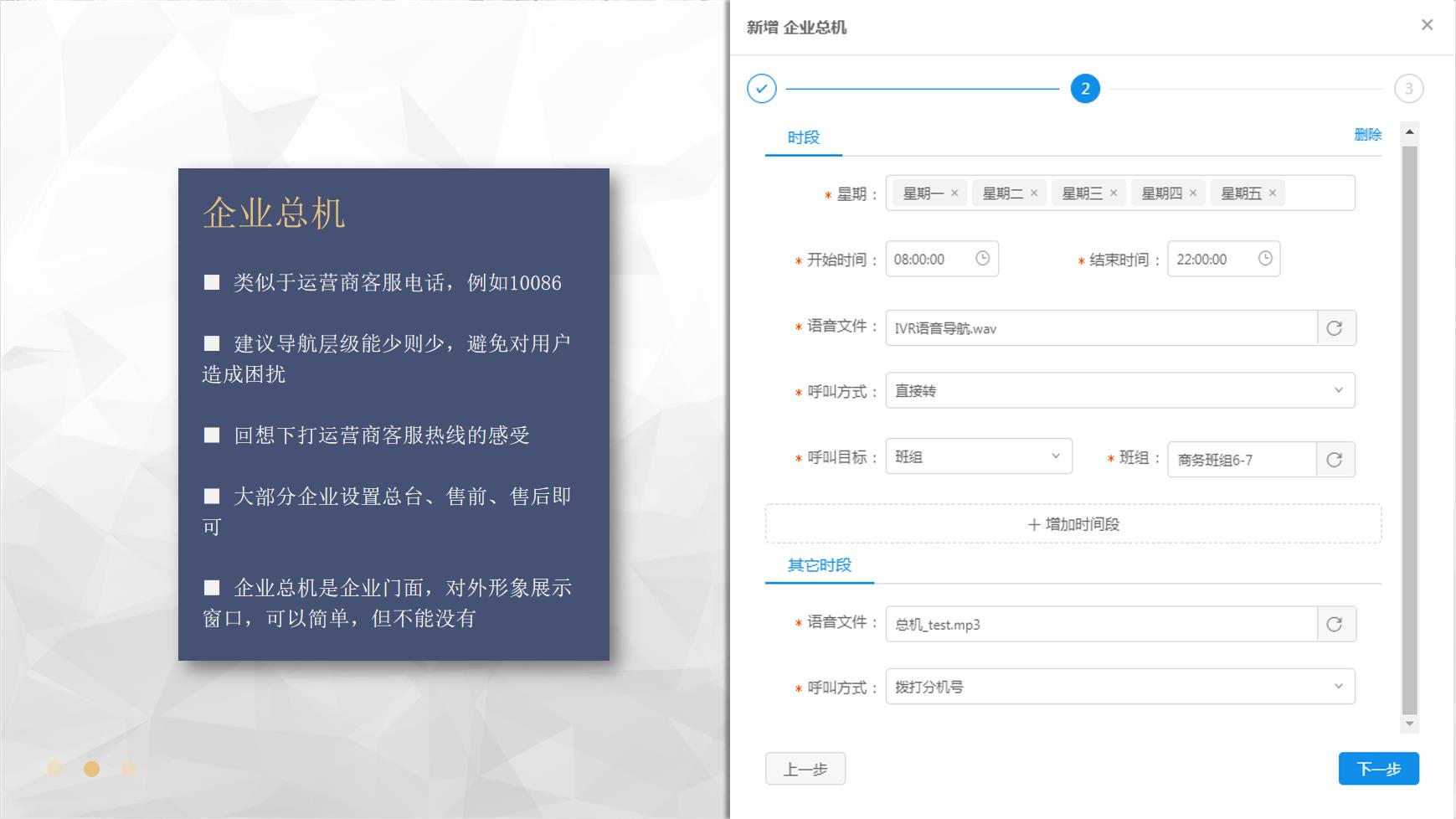Select the first slide indicator dot
Viewport: 1456px width, 819px height.
click(x=54, y=769)
